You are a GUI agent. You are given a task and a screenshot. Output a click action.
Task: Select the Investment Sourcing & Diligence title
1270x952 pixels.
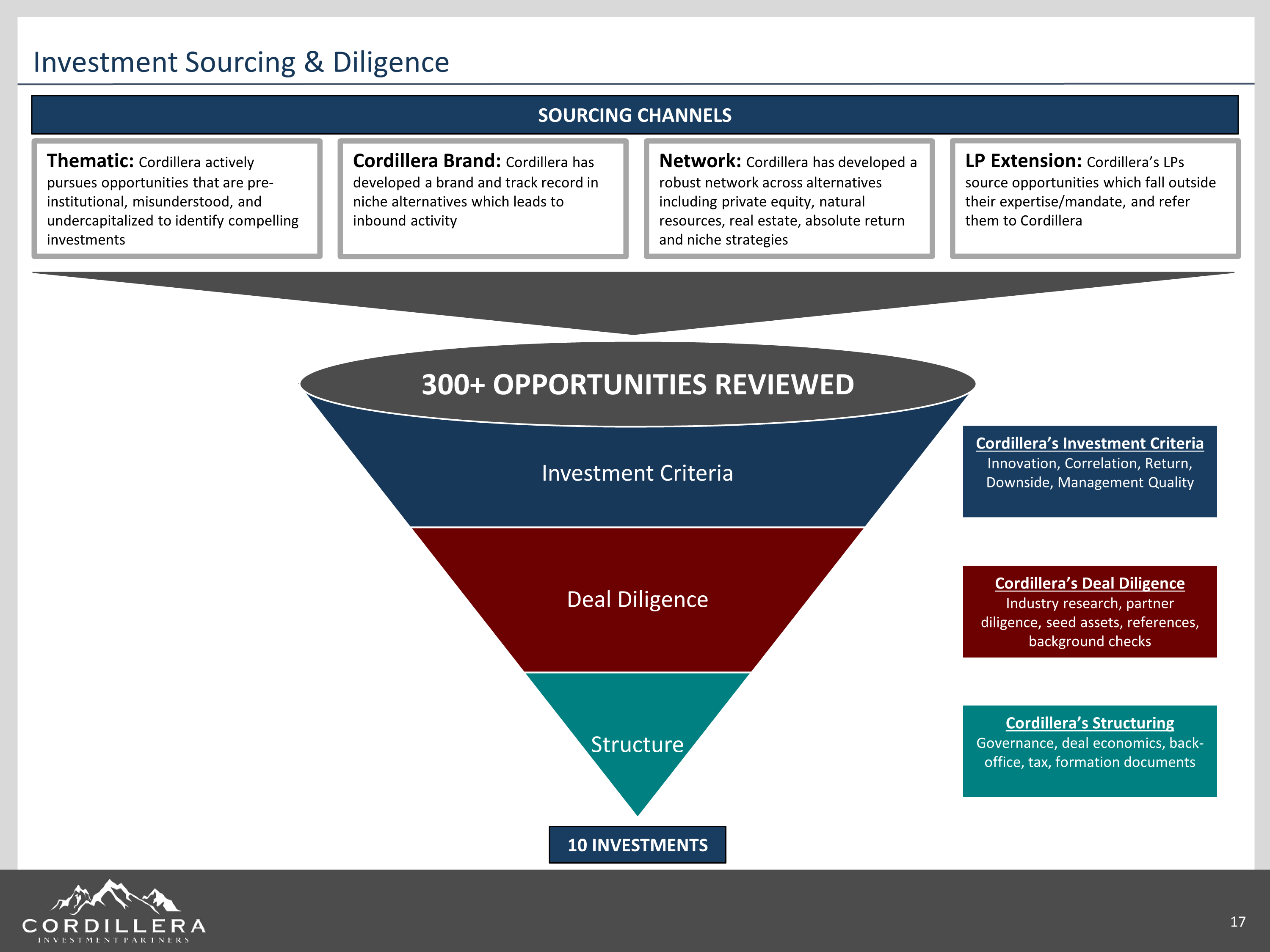(241, 62)
